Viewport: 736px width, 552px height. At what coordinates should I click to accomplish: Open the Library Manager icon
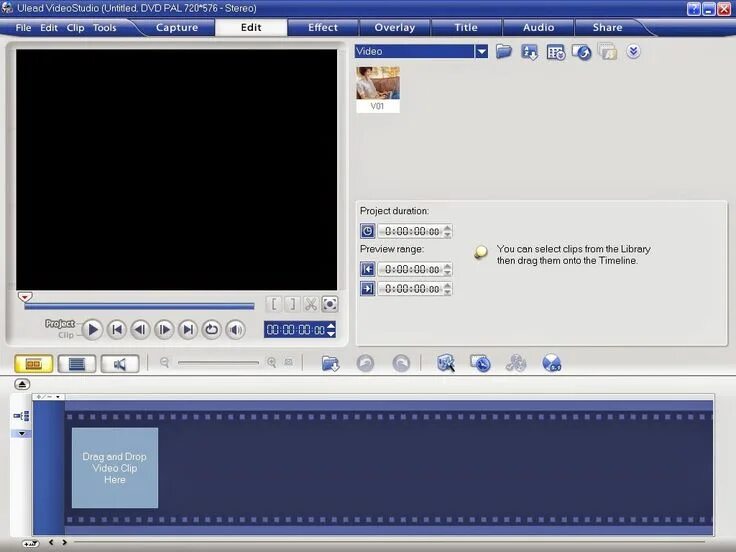pos(556,52)
